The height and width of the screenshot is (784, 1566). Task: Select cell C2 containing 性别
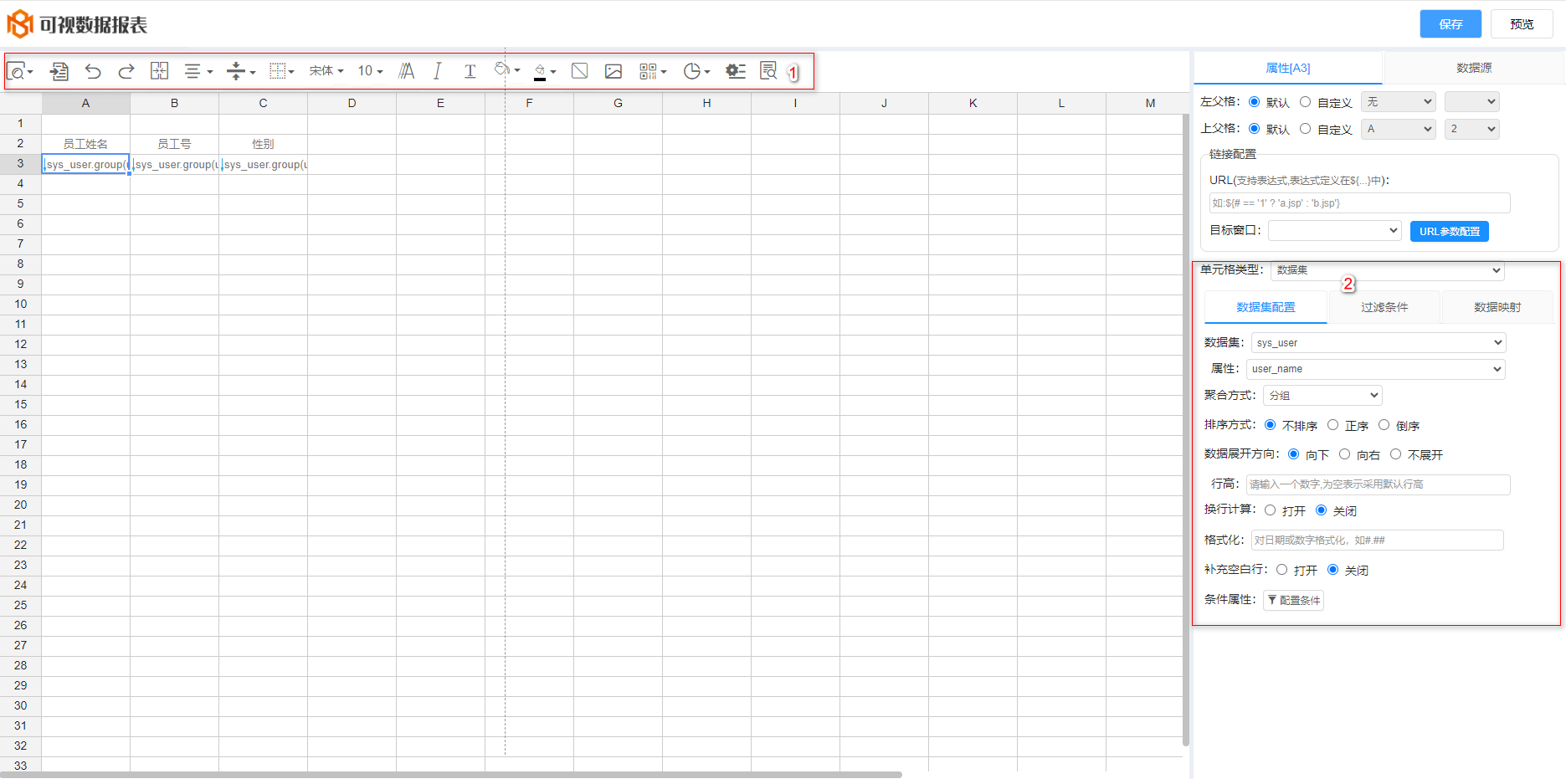click(x=263, y=144)
